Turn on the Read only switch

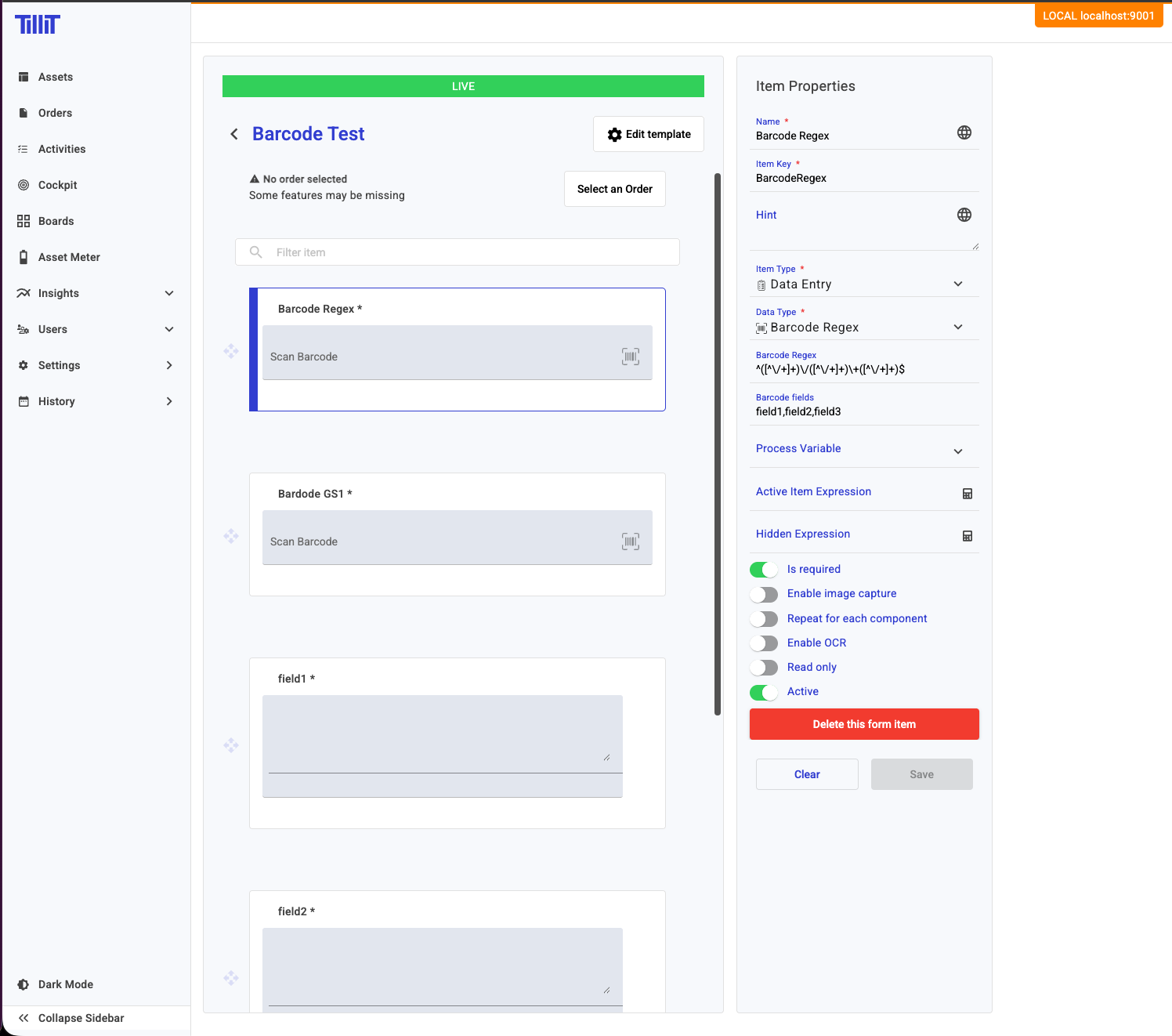[764, 668]
